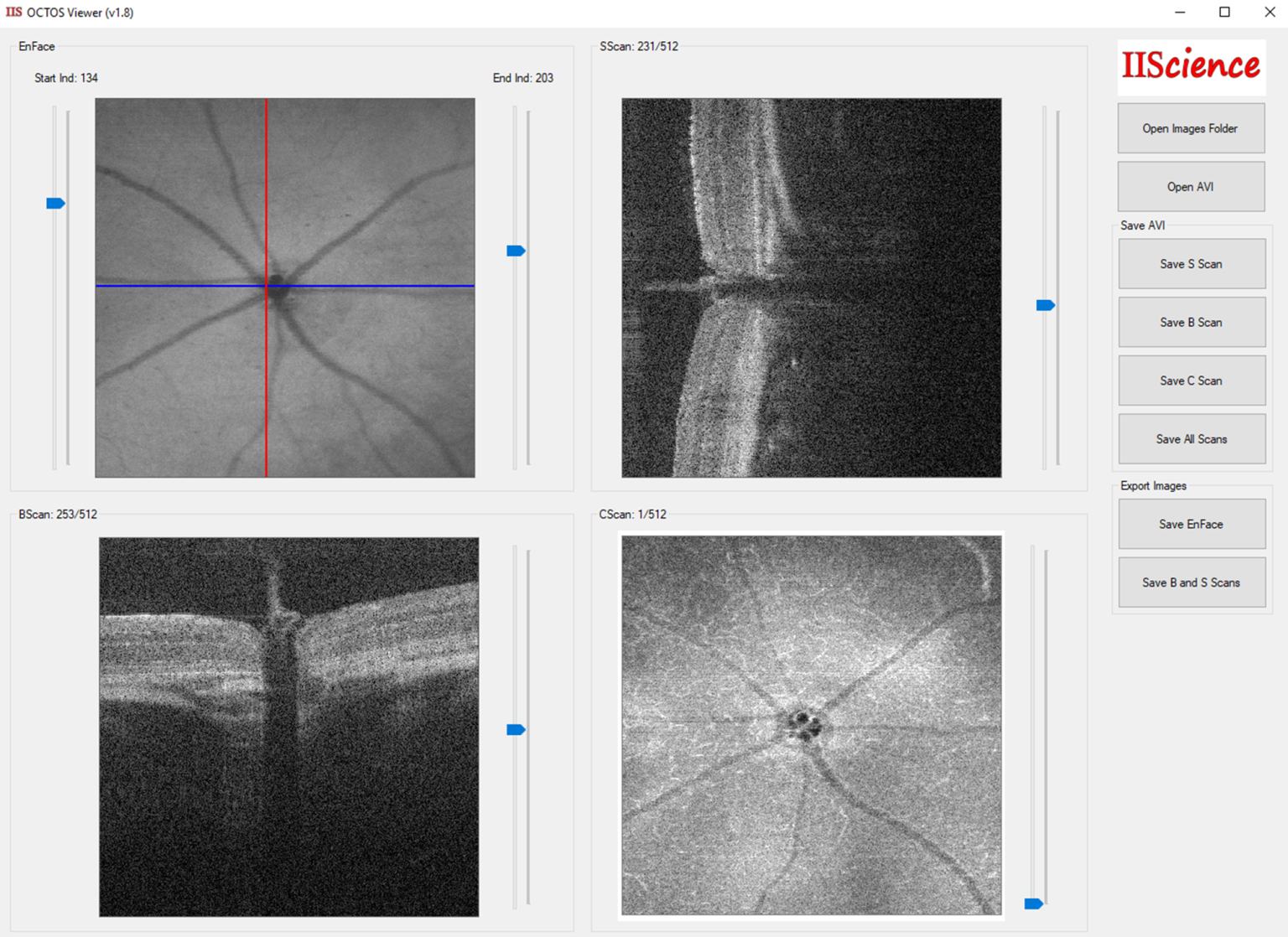Export the EnFace image
The height and width of the screenshot is (937, 1288).
[x=1191, y=525]
